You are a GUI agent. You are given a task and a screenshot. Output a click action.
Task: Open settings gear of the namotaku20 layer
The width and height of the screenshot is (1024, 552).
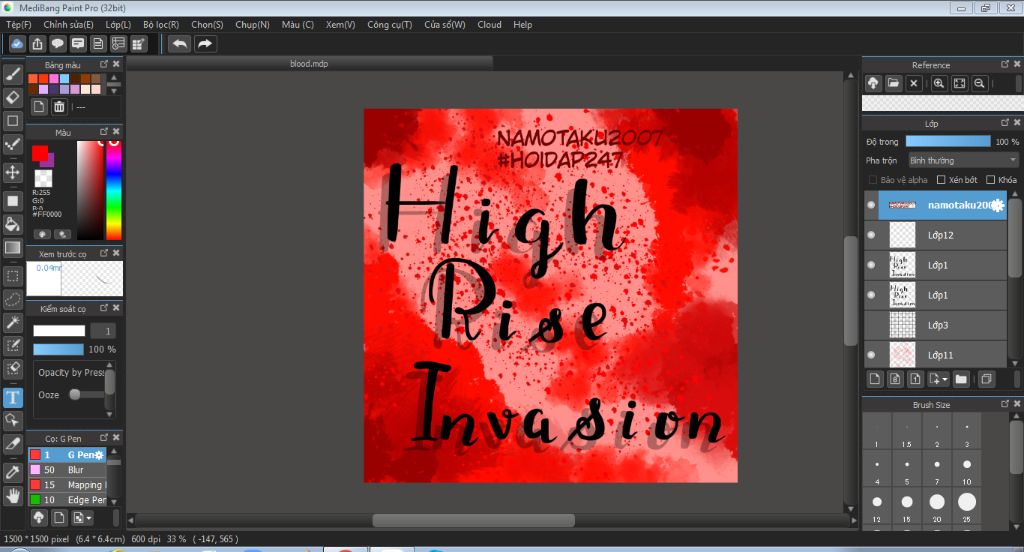(997, 205)
